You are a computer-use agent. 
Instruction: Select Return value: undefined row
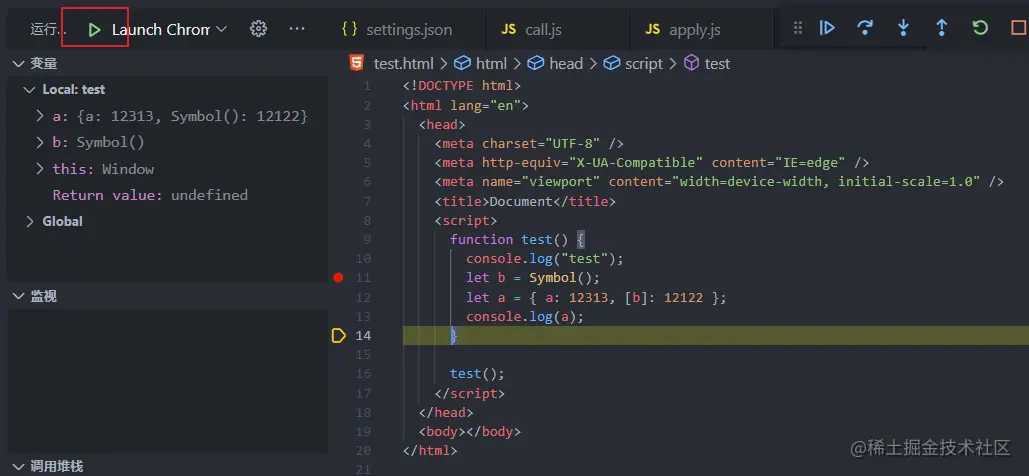(x=150, y=195)
